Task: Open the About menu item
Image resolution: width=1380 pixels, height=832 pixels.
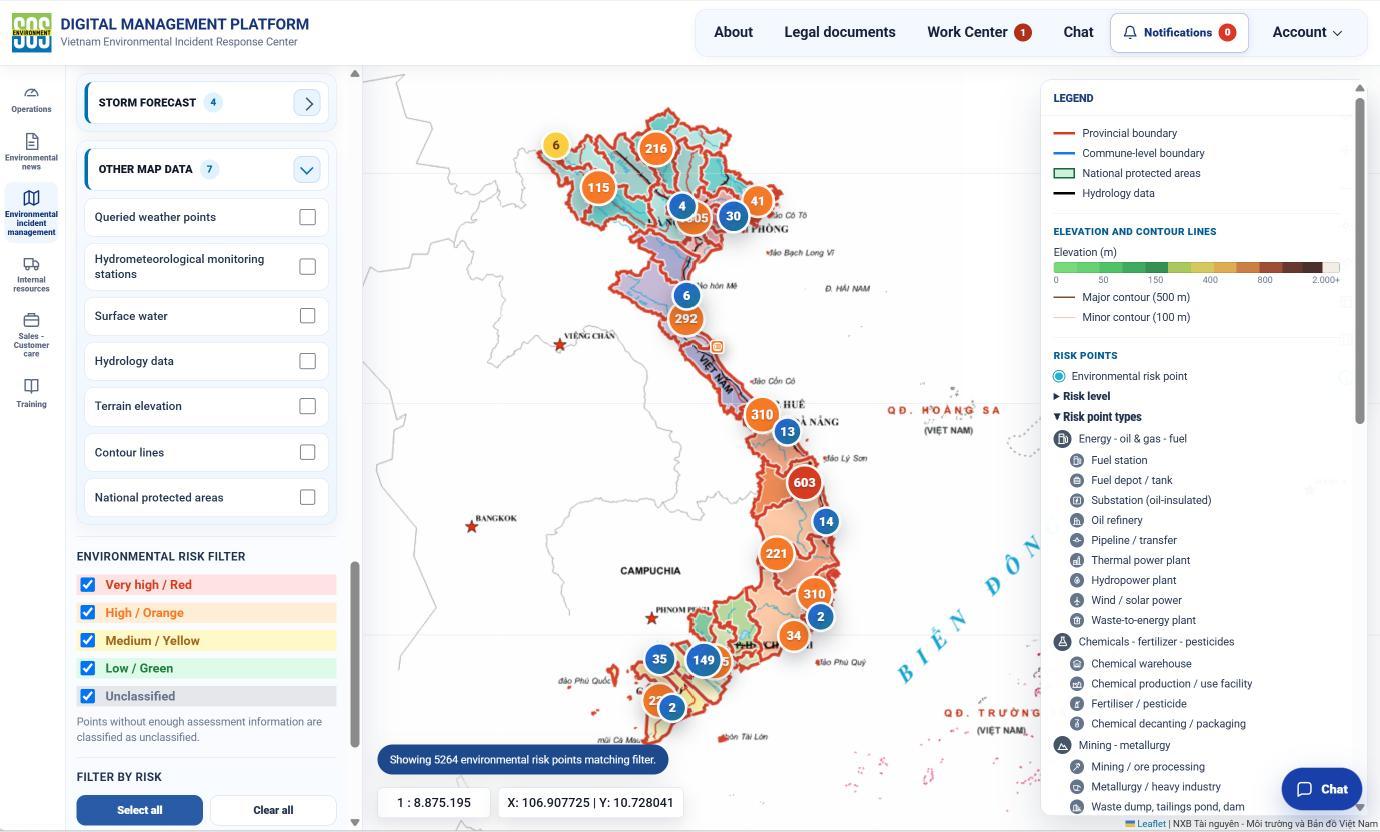Action: (733, 32)
